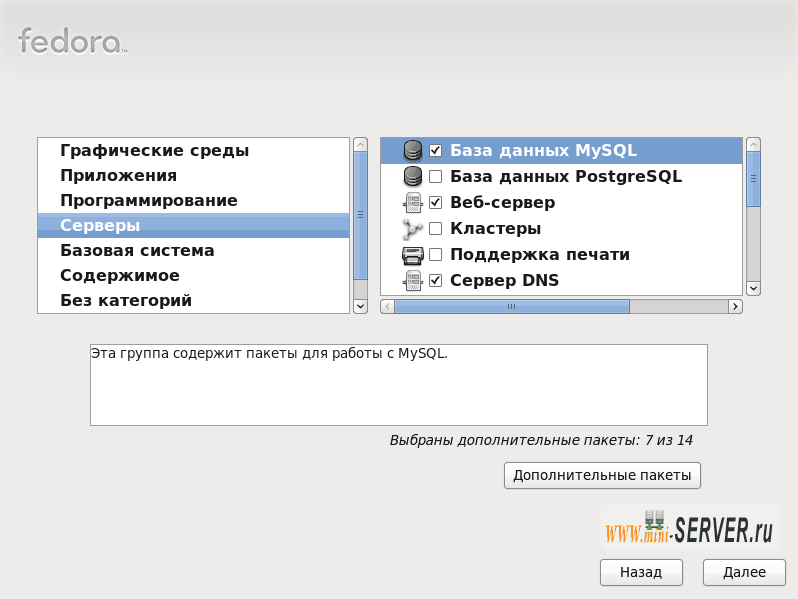Screen dimensions: 798x599
Task: Select the Программирование category
Action: (x=193, y=201)
